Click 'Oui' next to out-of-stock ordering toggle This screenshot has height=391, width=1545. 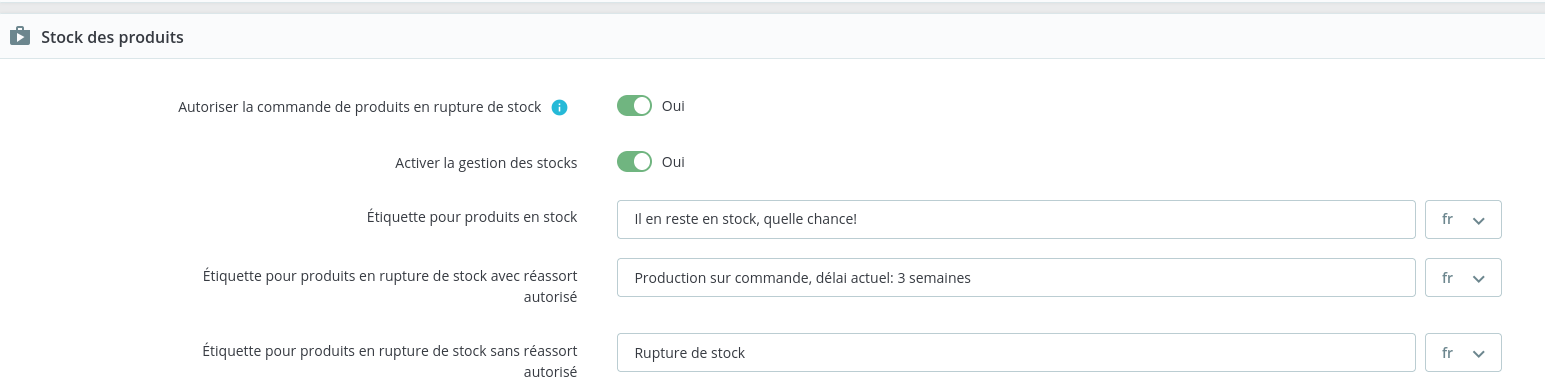tap(673, 106)
